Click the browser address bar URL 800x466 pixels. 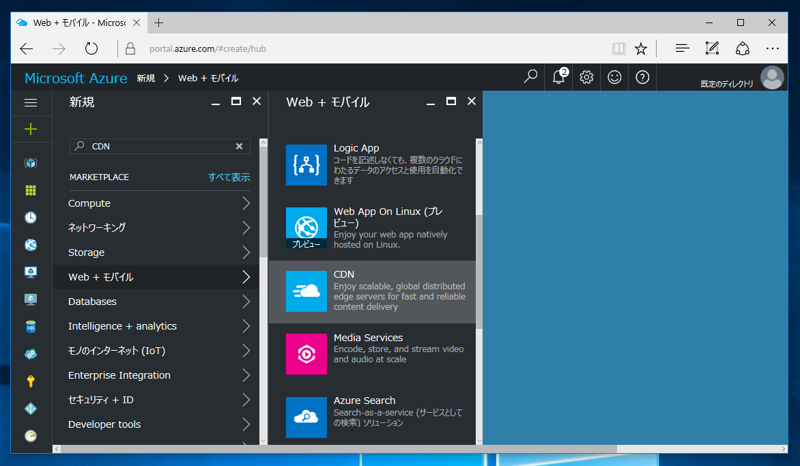pos(208,49)
